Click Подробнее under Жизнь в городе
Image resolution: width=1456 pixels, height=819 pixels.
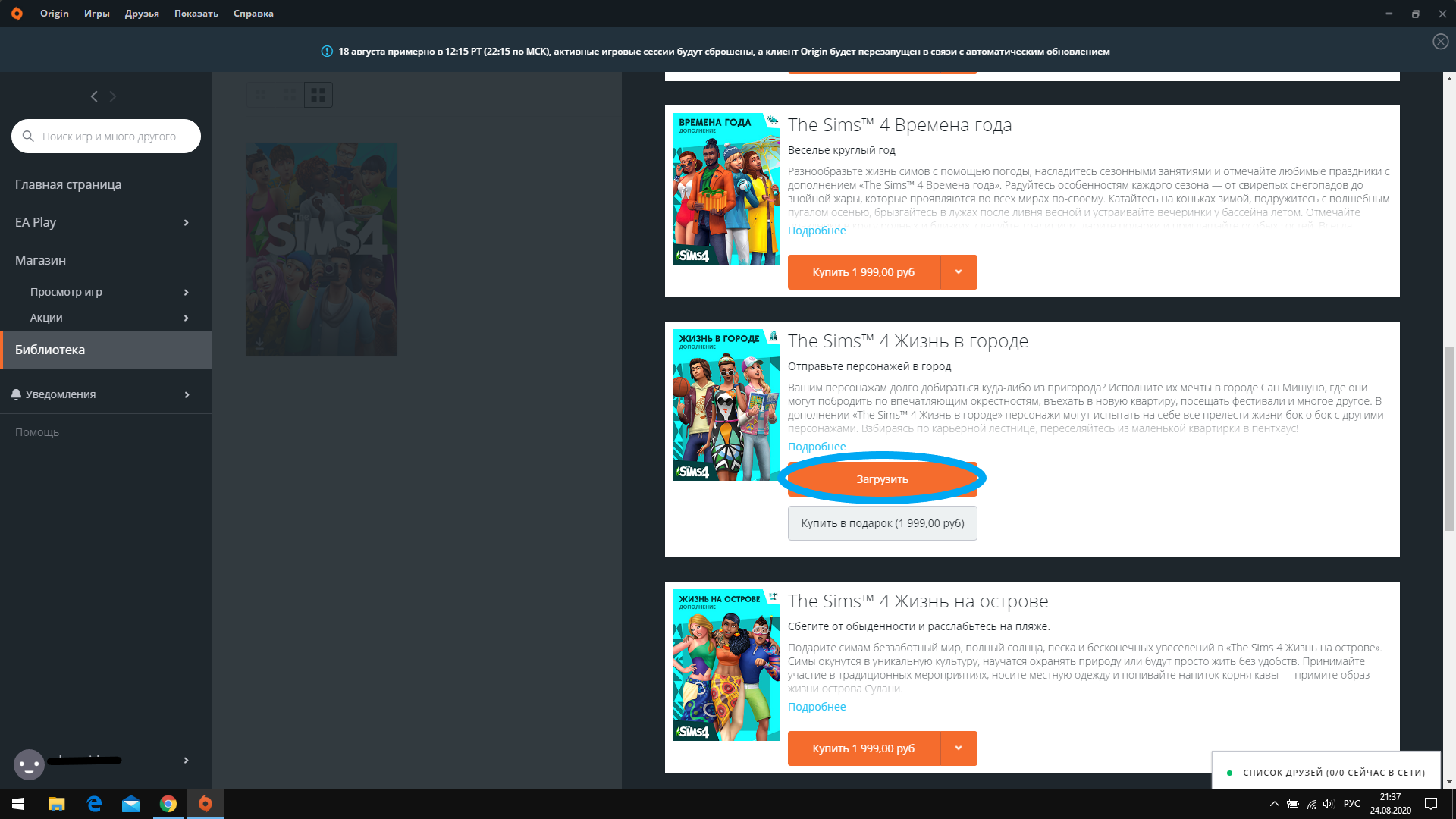(817, 447)
